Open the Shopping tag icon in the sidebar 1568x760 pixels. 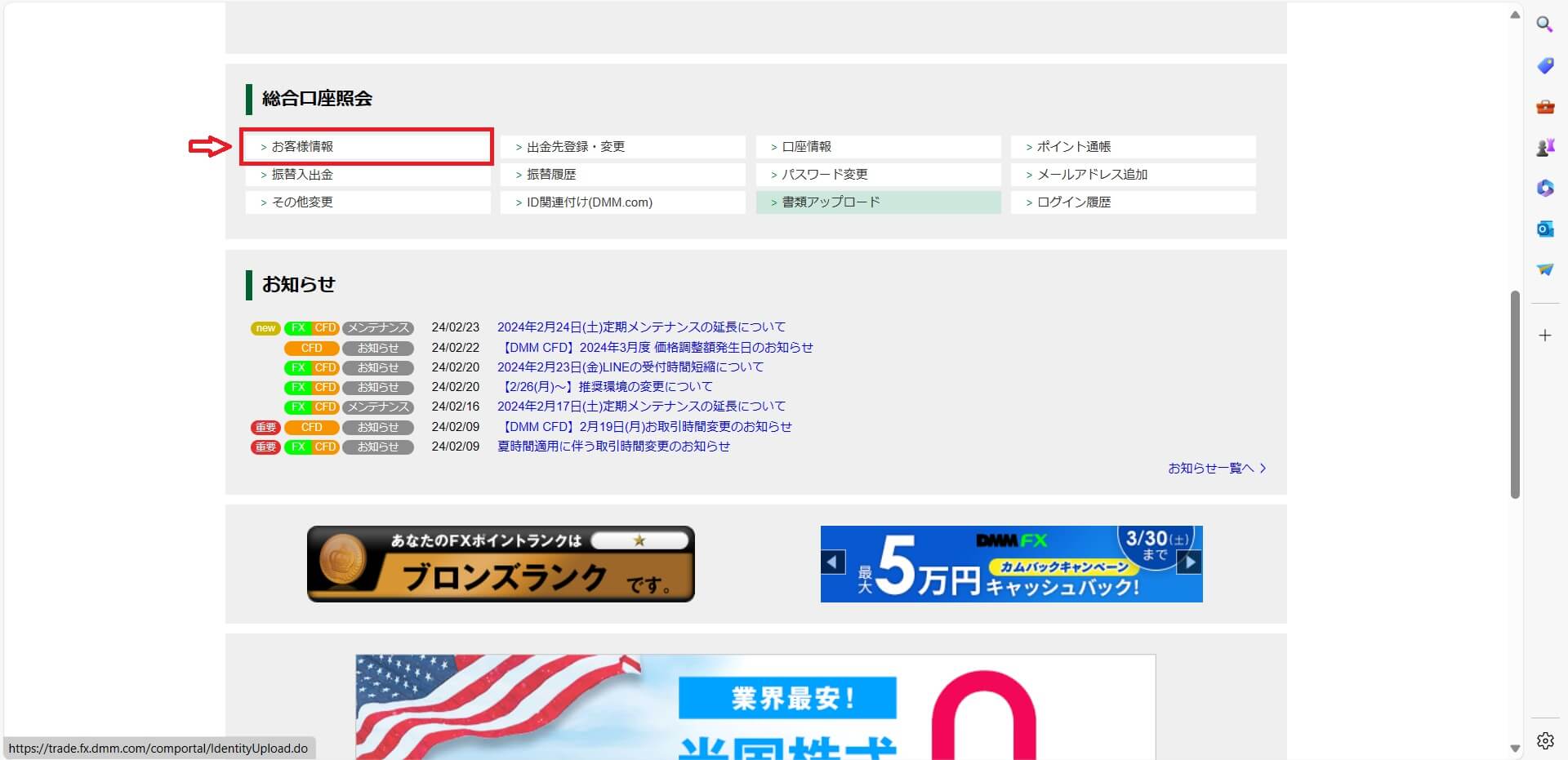coord(1544,65)
